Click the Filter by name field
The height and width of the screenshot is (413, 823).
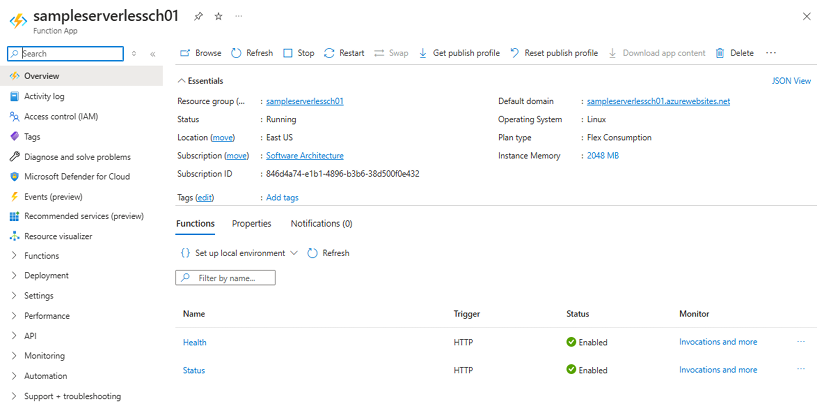pos(225,278)
